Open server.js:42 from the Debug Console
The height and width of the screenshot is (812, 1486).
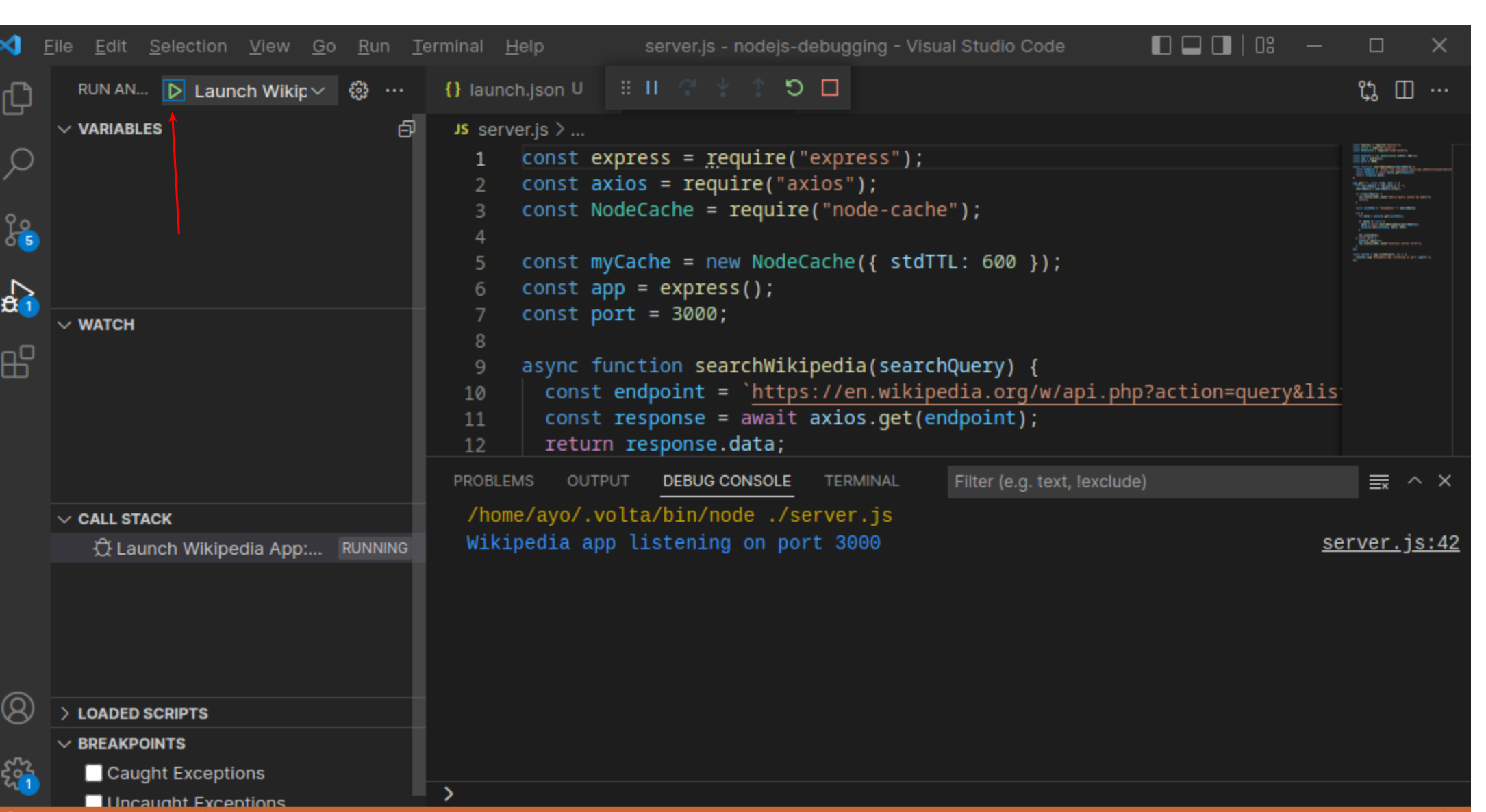[1390, 542]
